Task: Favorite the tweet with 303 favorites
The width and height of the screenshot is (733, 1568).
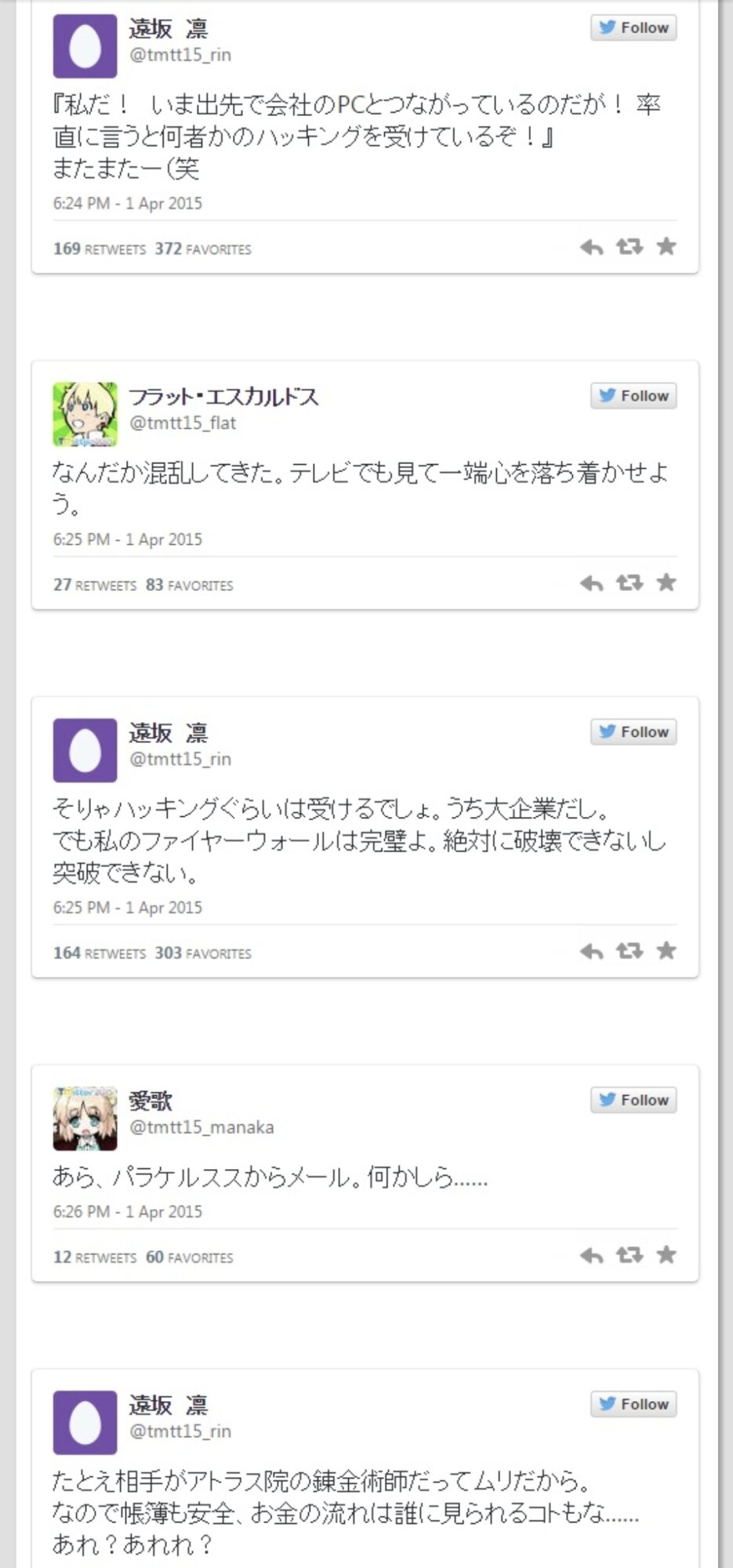Action: point(666,951)
